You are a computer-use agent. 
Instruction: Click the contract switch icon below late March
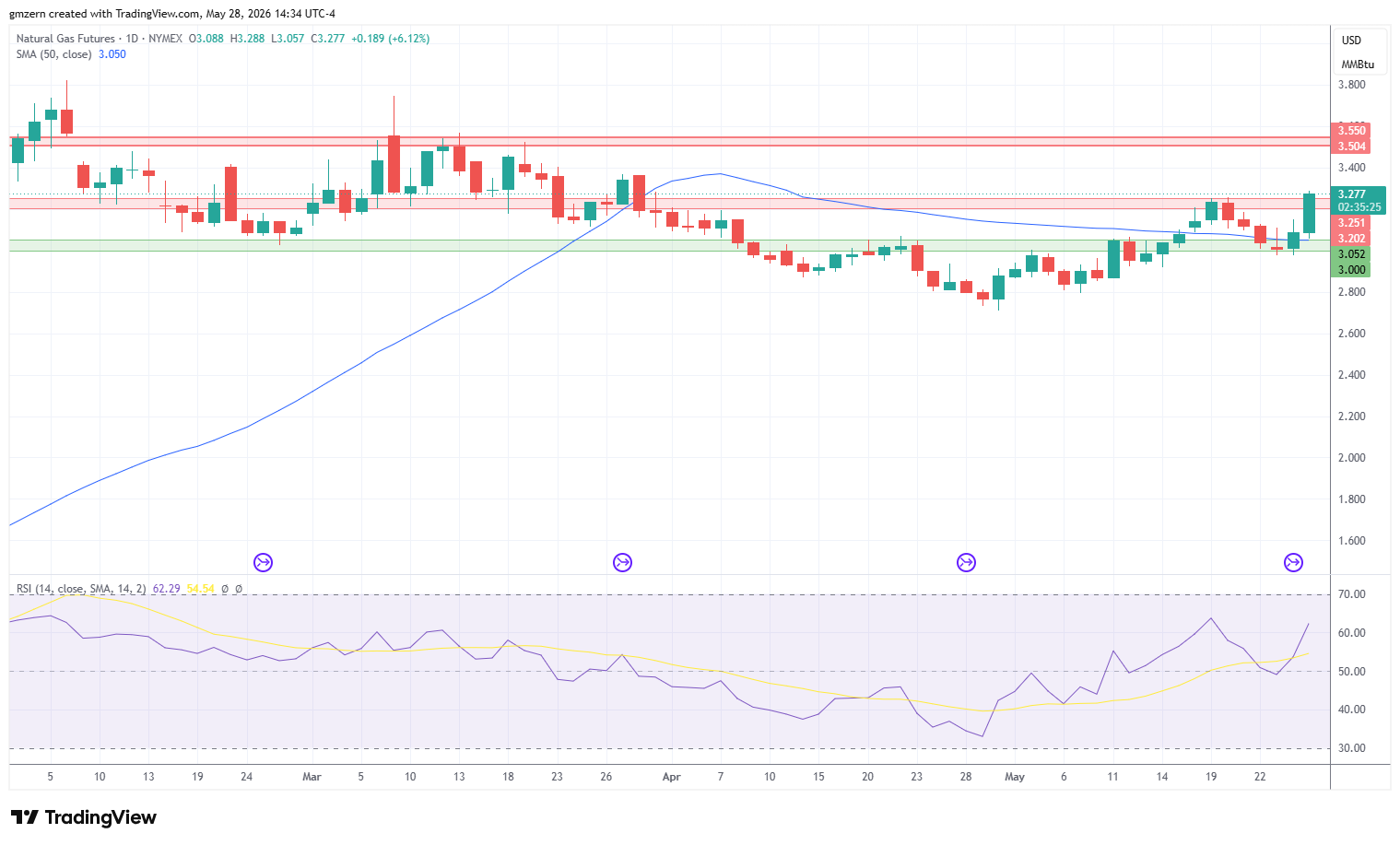pos(622,562)
